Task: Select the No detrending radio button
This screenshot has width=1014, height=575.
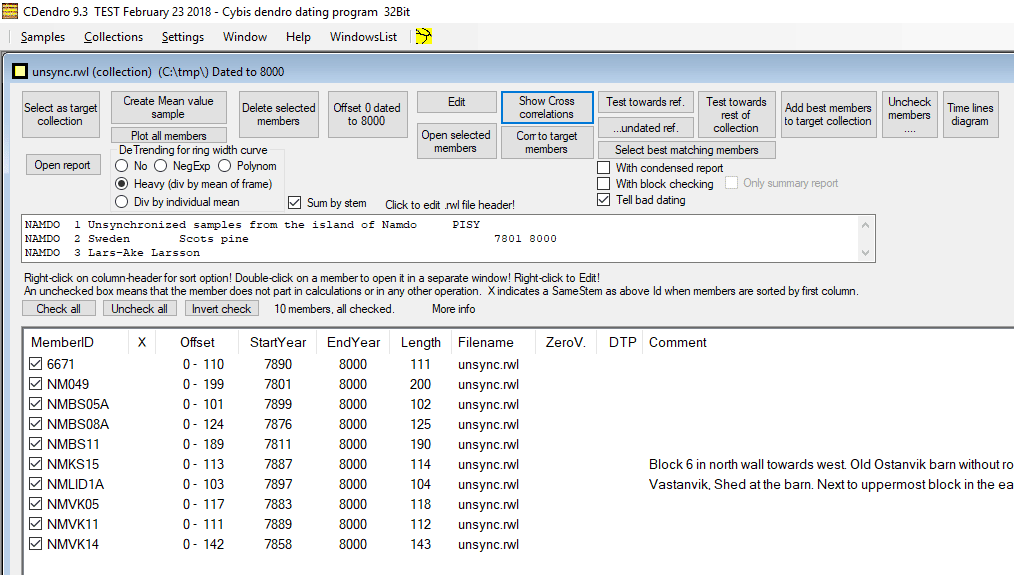Action: (x=122, y=166)
